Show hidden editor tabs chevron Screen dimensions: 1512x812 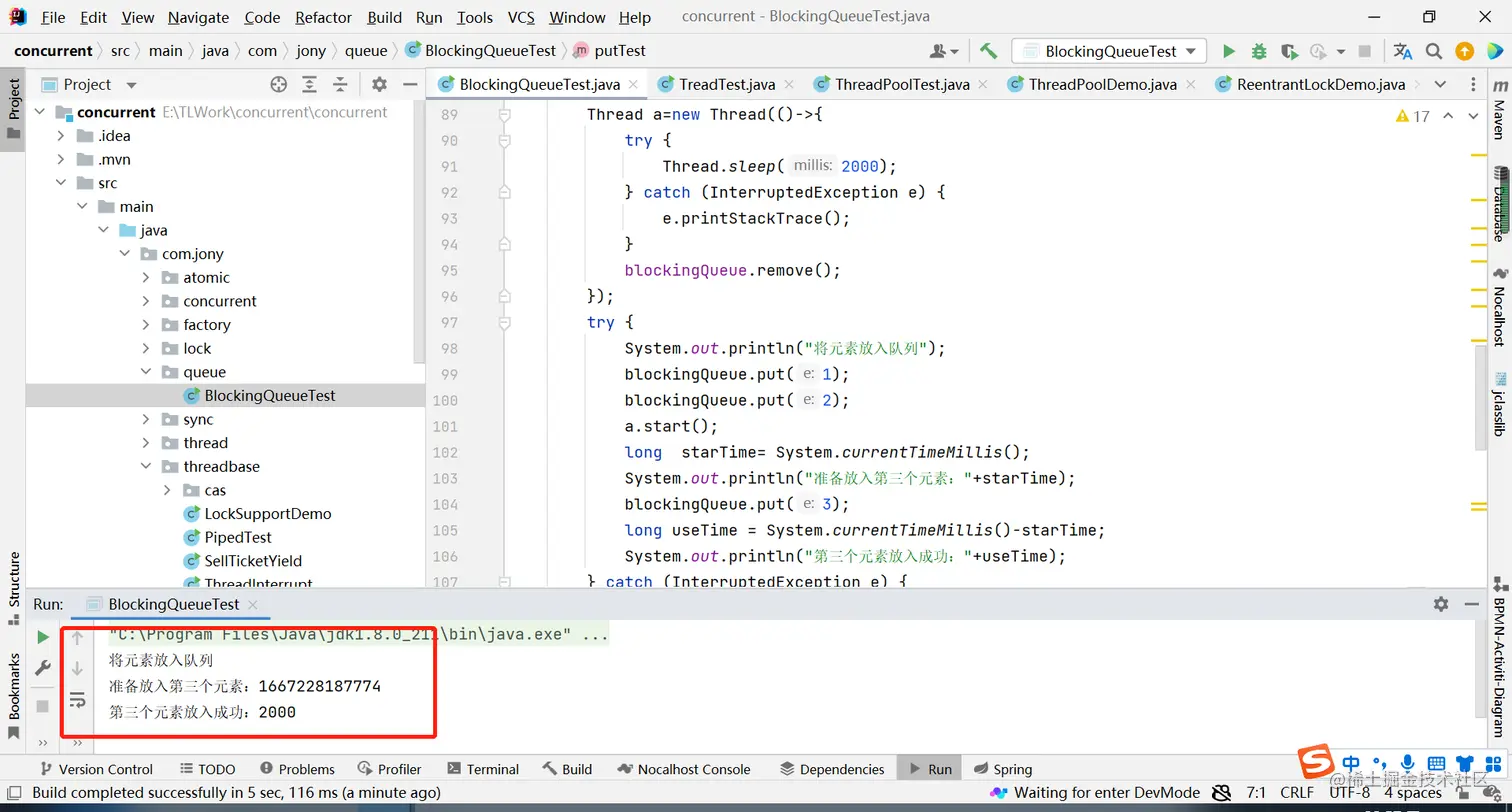click(x=1440, y=84)
